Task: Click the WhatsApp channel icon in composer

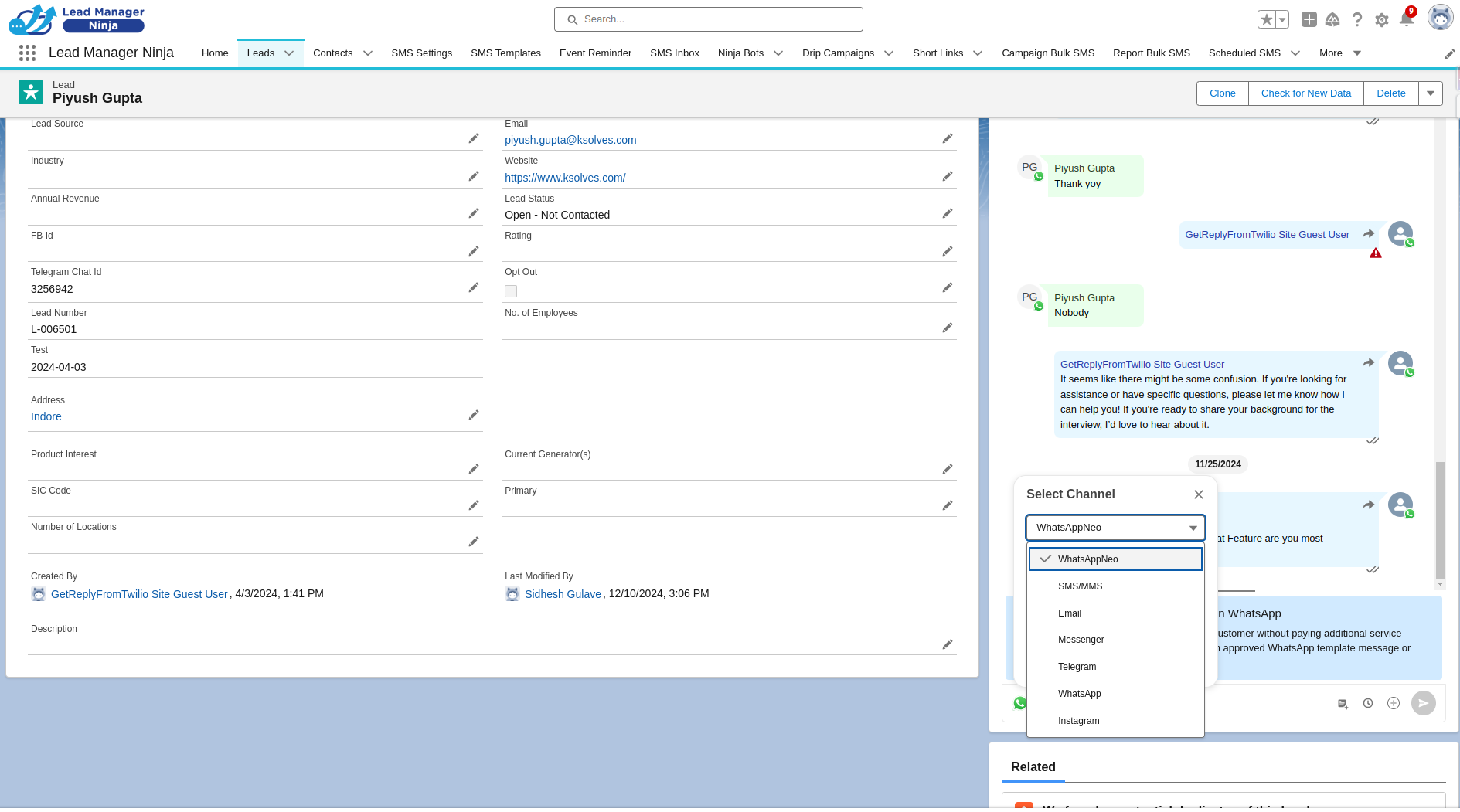Action: pyautogui.click(x=1020, y=703)
